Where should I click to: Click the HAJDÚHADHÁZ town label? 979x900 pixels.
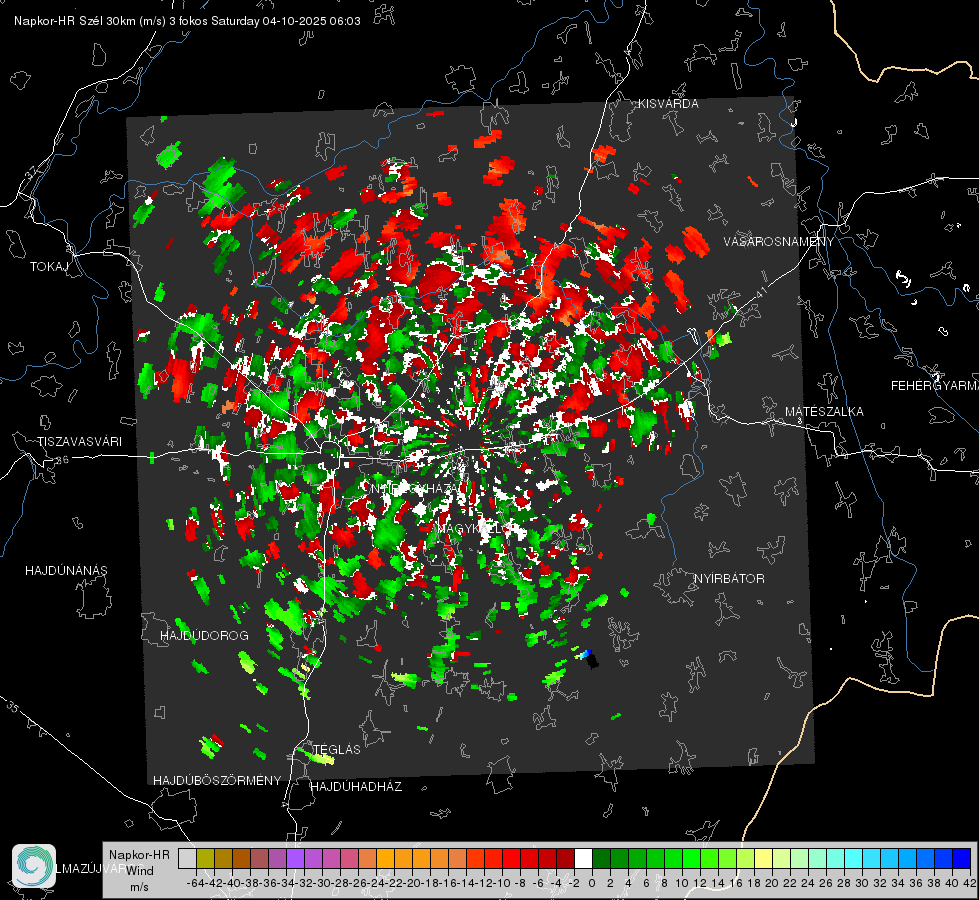(356, 787)
